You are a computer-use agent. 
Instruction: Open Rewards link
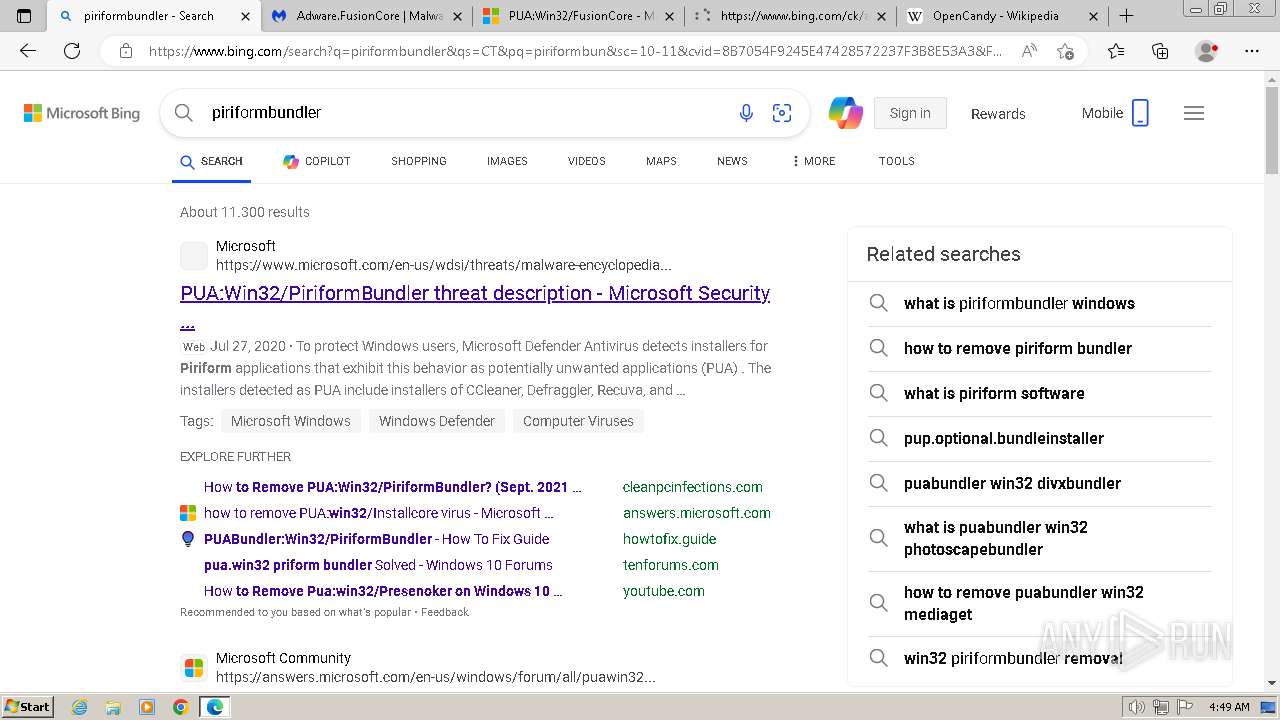click(998, 114)
